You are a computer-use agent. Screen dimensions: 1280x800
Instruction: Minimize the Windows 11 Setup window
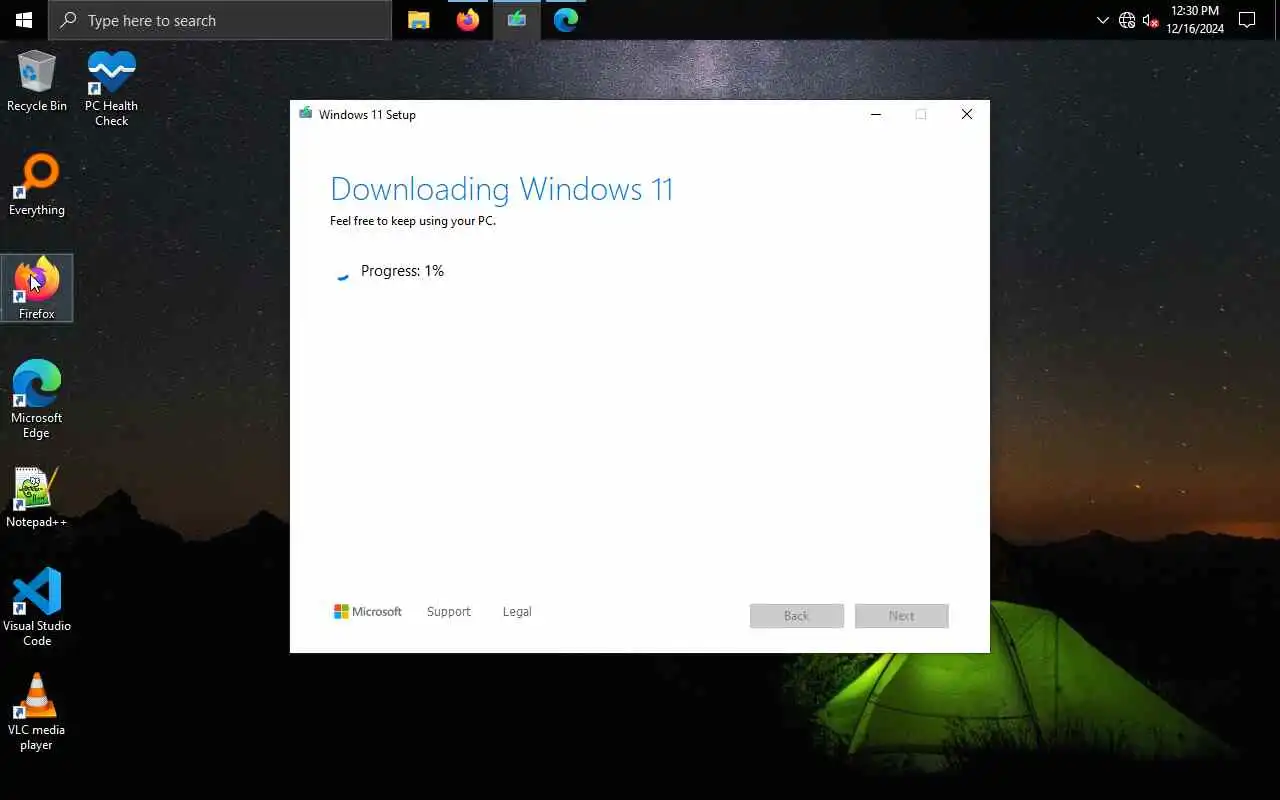(876, 114)
